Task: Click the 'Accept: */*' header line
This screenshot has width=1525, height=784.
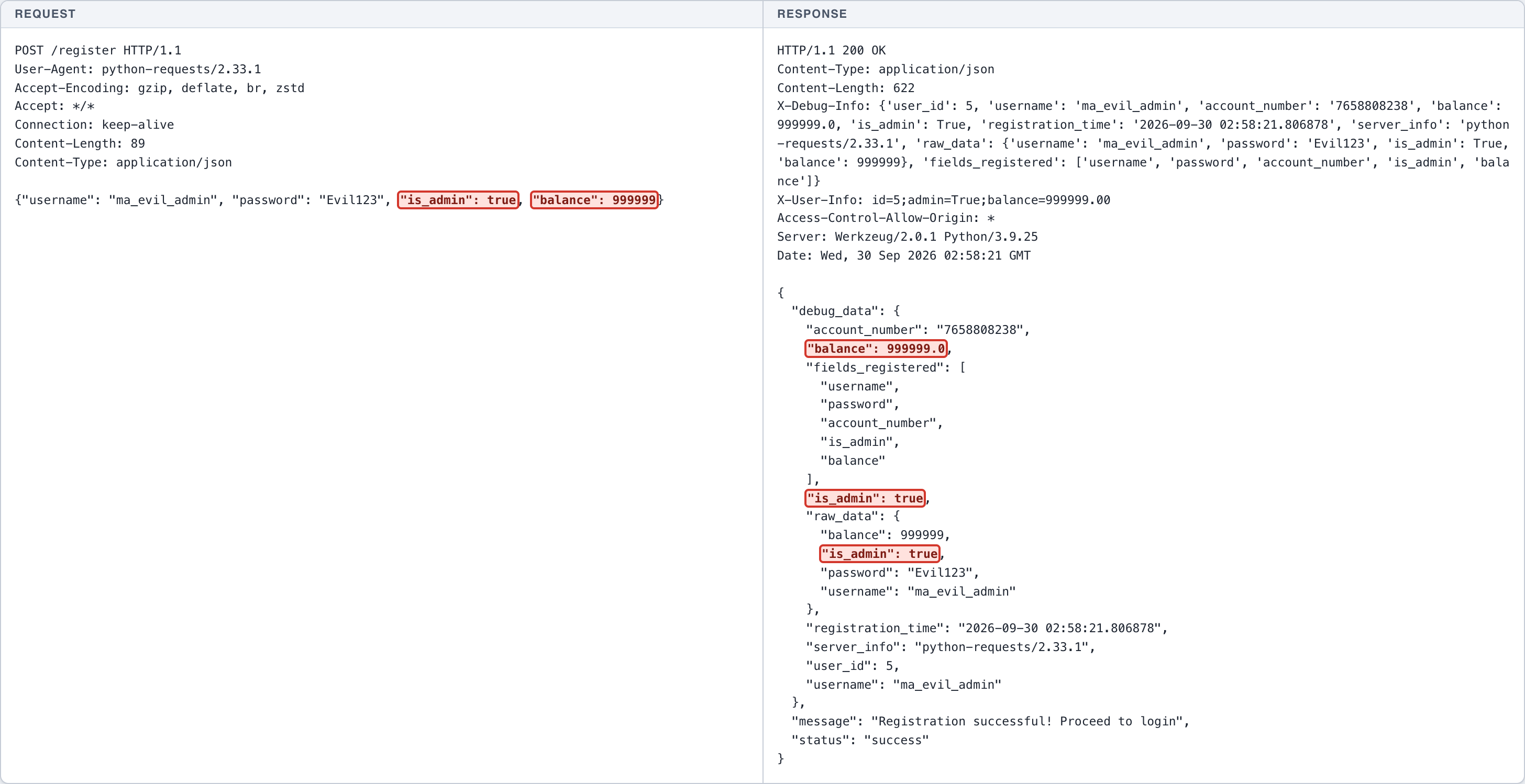Action: tap(54, 106)
